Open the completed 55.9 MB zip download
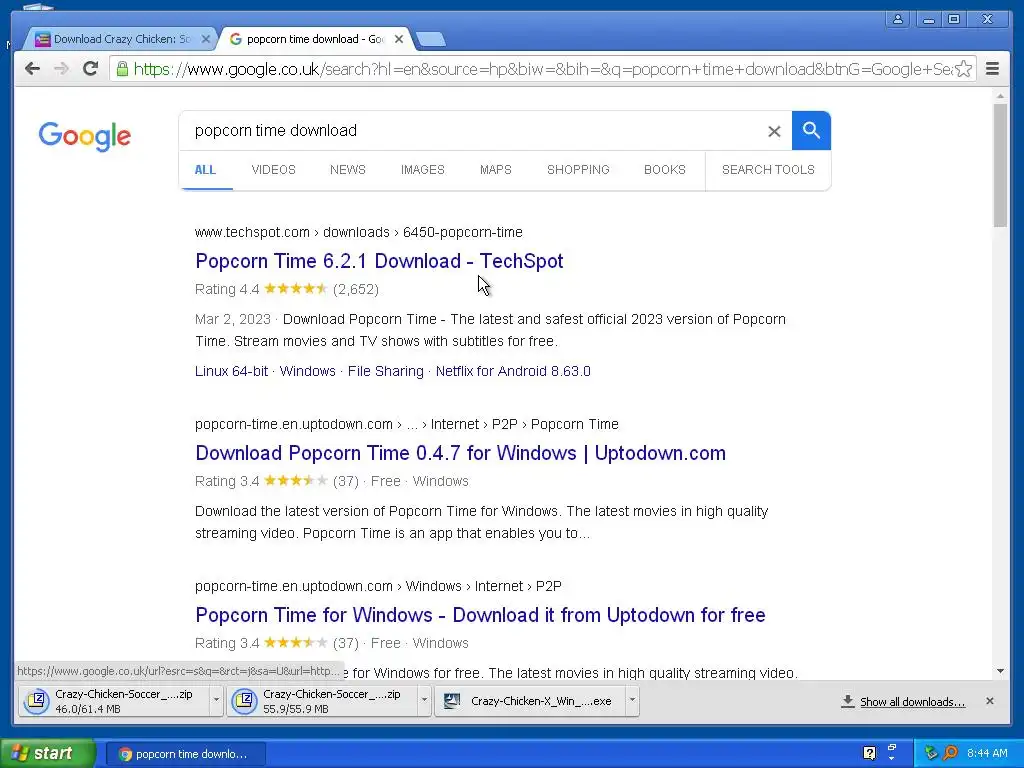Image resolution: width=1024 pixels, height=768 pixels. point(322,701)
